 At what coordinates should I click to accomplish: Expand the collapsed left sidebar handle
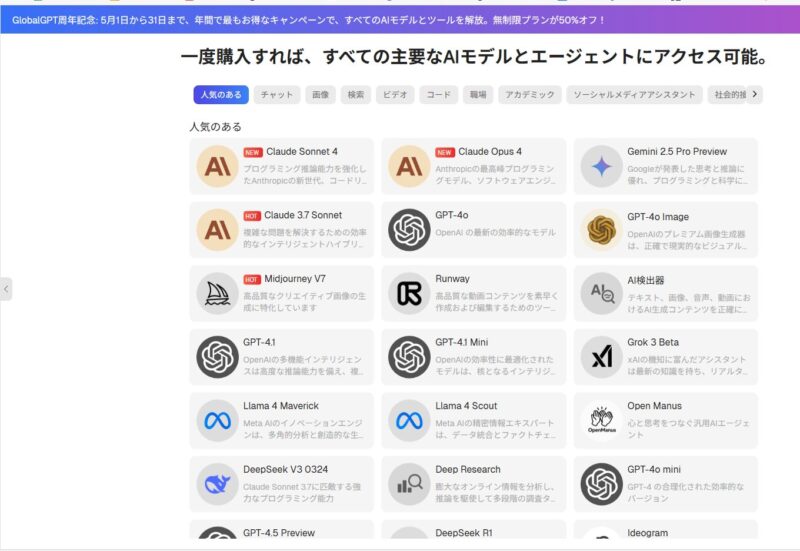6,289
